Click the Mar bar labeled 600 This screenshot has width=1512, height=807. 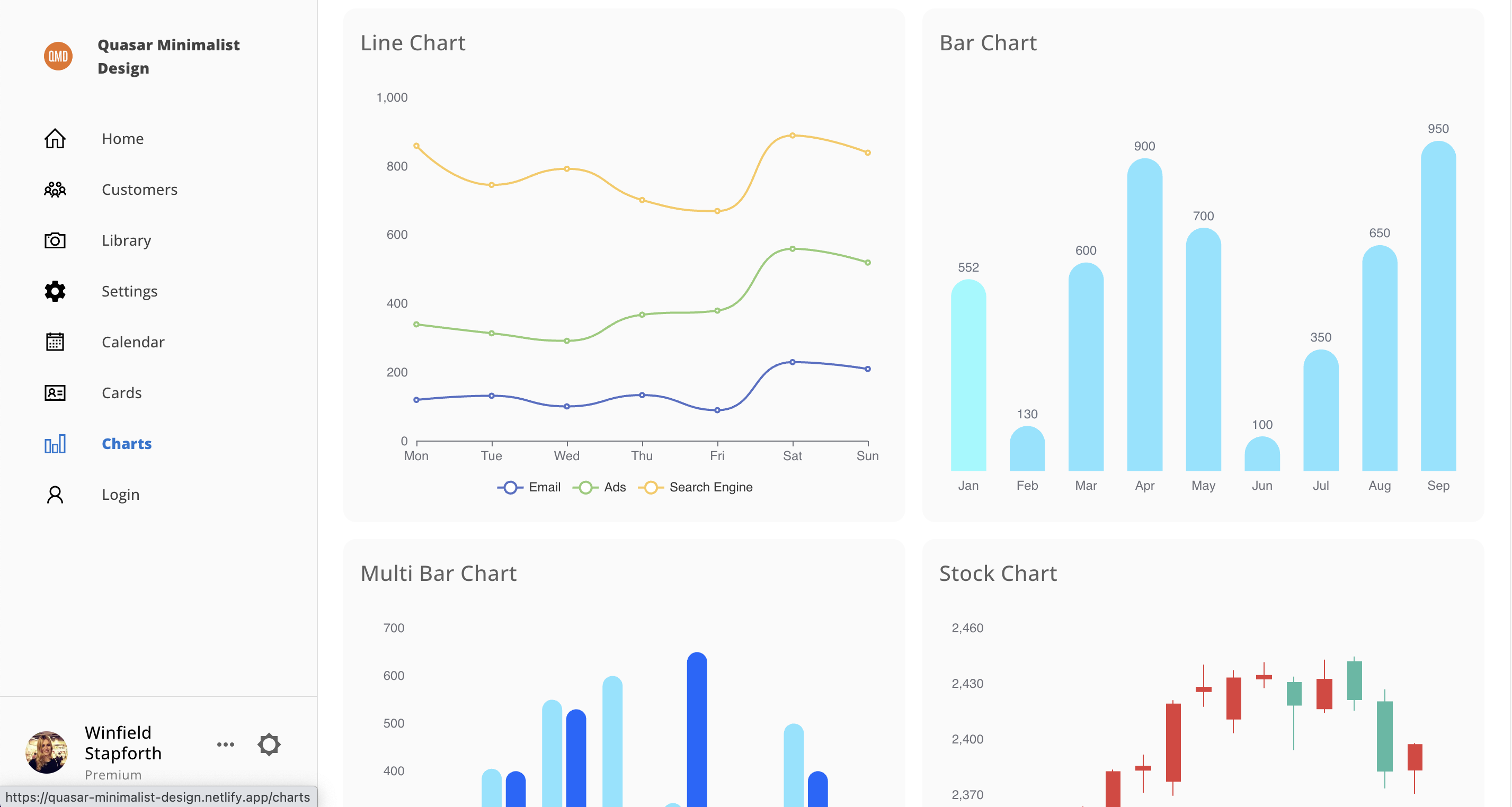click(x=1086, y=366)
